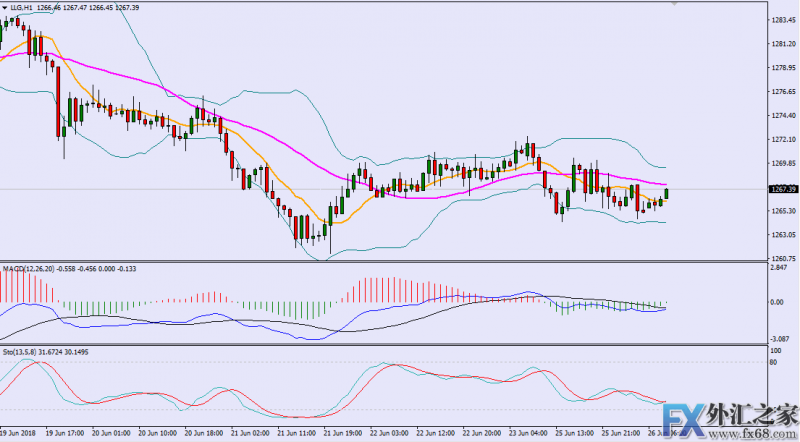This screenshot has height=442, width=800.
Task: Select the 25 Jun 13:00 time label
Action: point(574,433)
